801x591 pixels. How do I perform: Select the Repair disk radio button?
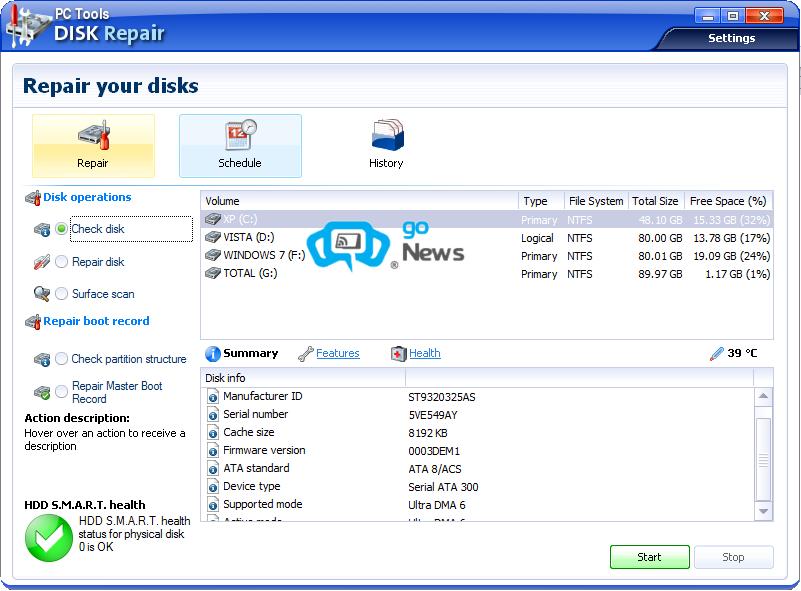tap(61, 262)
